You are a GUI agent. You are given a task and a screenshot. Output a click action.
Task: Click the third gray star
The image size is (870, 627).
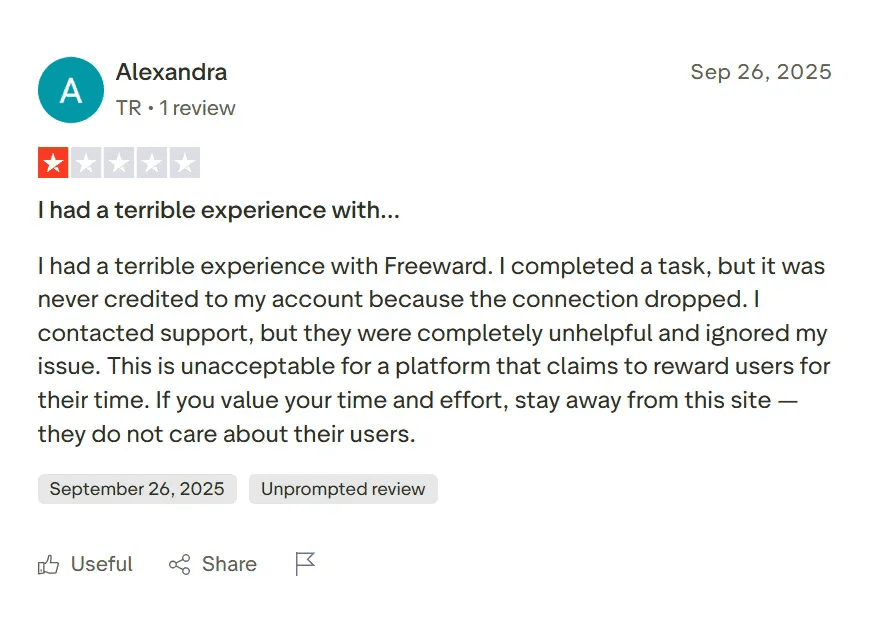119,163
